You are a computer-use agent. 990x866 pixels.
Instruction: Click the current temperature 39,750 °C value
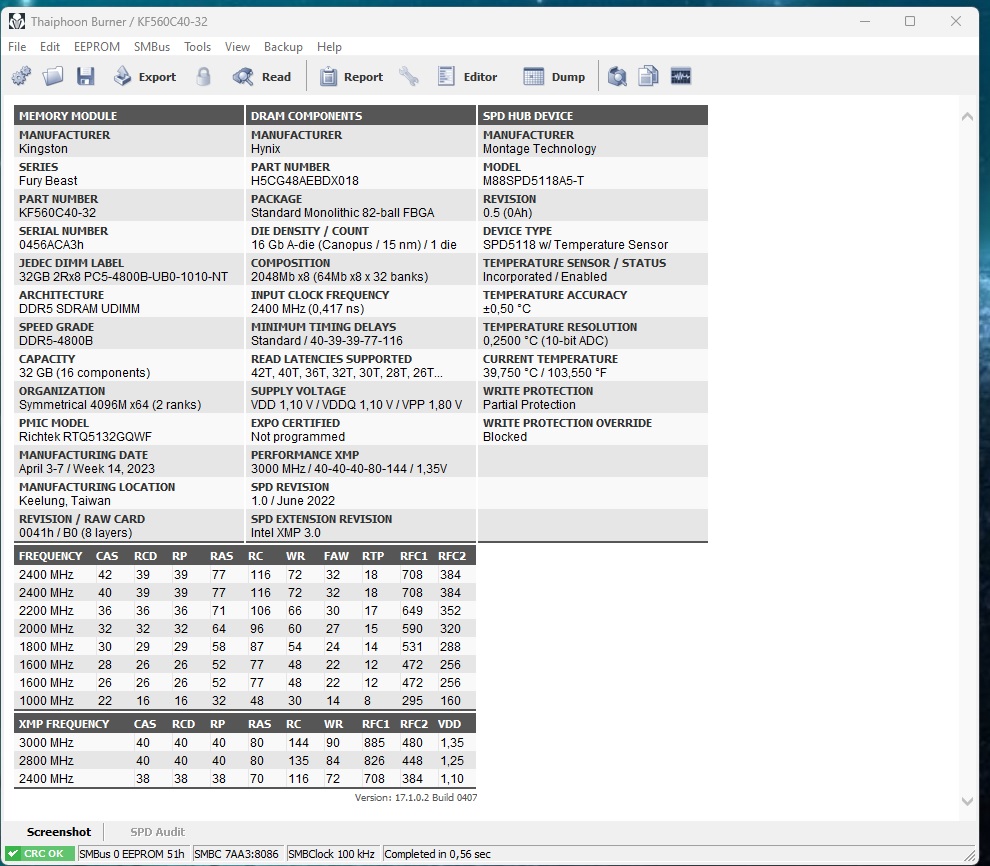(x=545, y=373)
